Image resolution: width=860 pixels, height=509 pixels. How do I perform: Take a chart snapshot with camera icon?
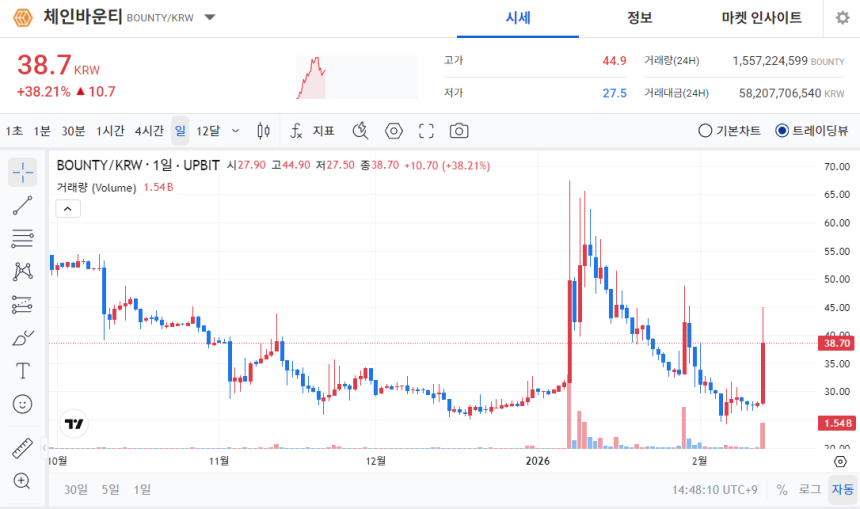tap(459, 131)
